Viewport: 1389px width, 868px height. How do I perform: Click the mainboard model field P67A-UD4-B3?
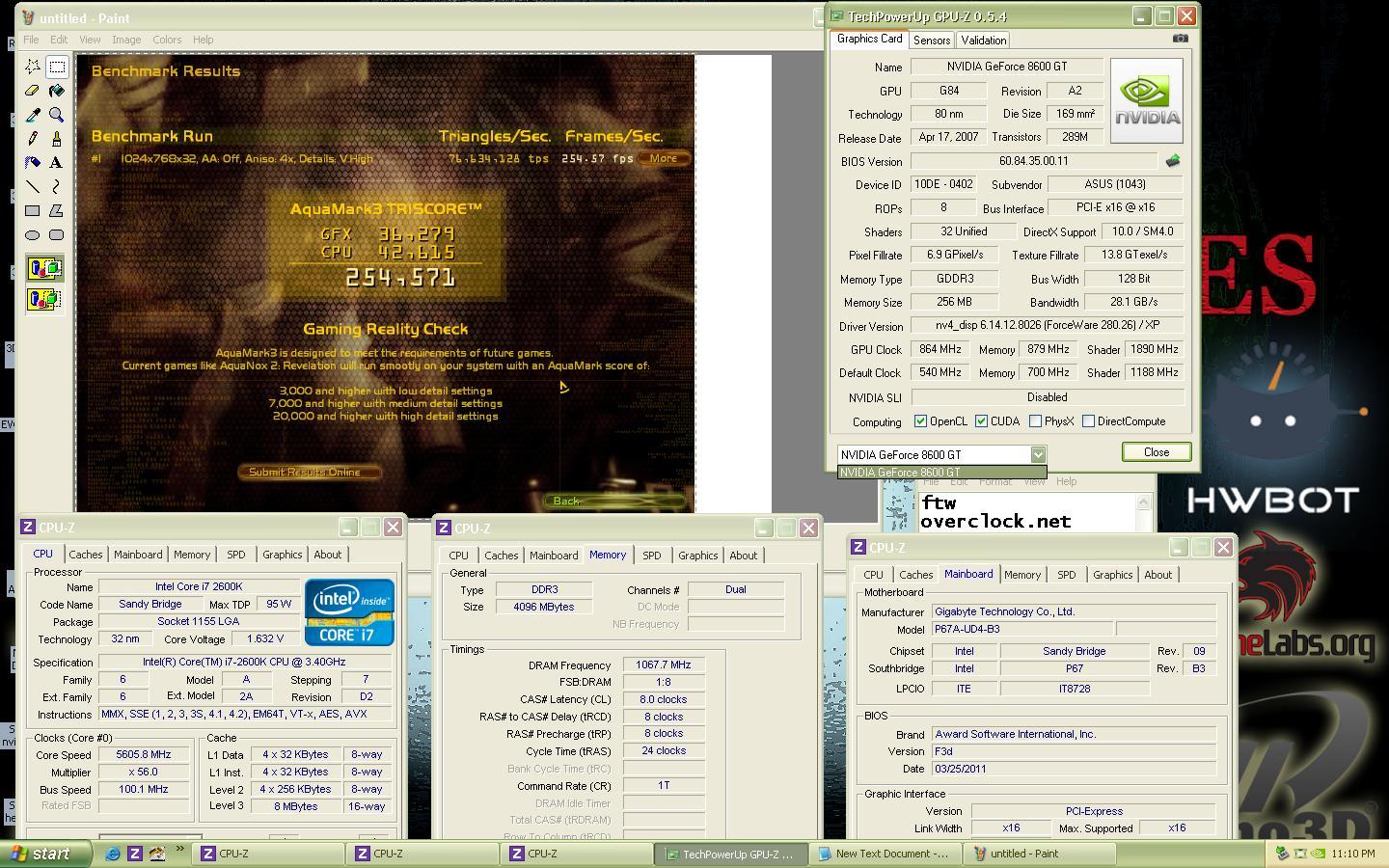click(x=1022, y=629)
